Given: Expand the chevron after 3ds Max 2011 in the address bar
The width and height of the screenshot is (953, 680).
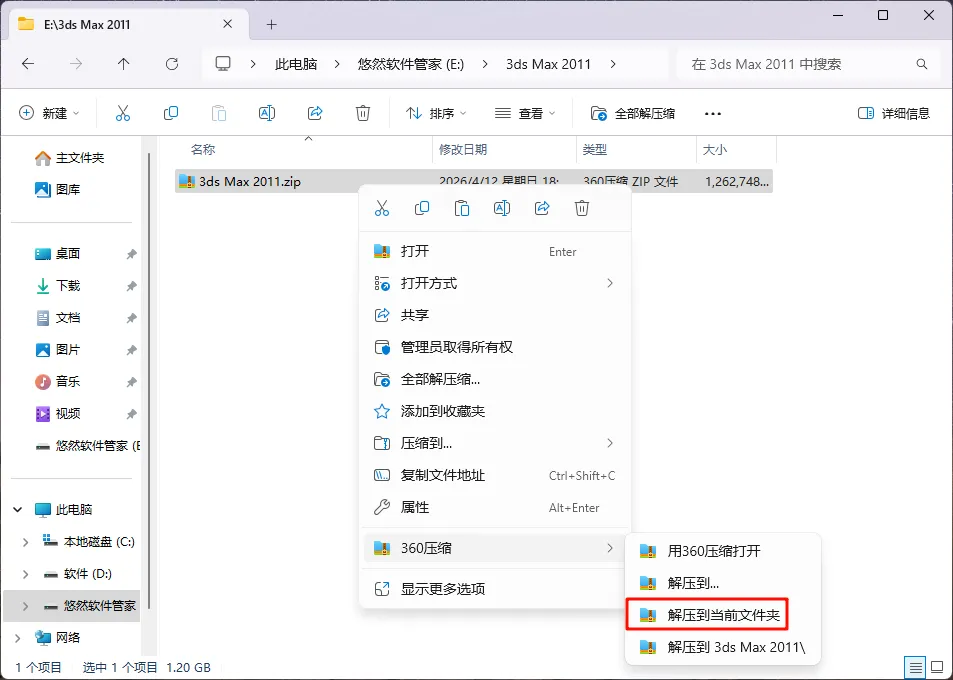Looking at the screenshot, I should click(x=613, y=64).
